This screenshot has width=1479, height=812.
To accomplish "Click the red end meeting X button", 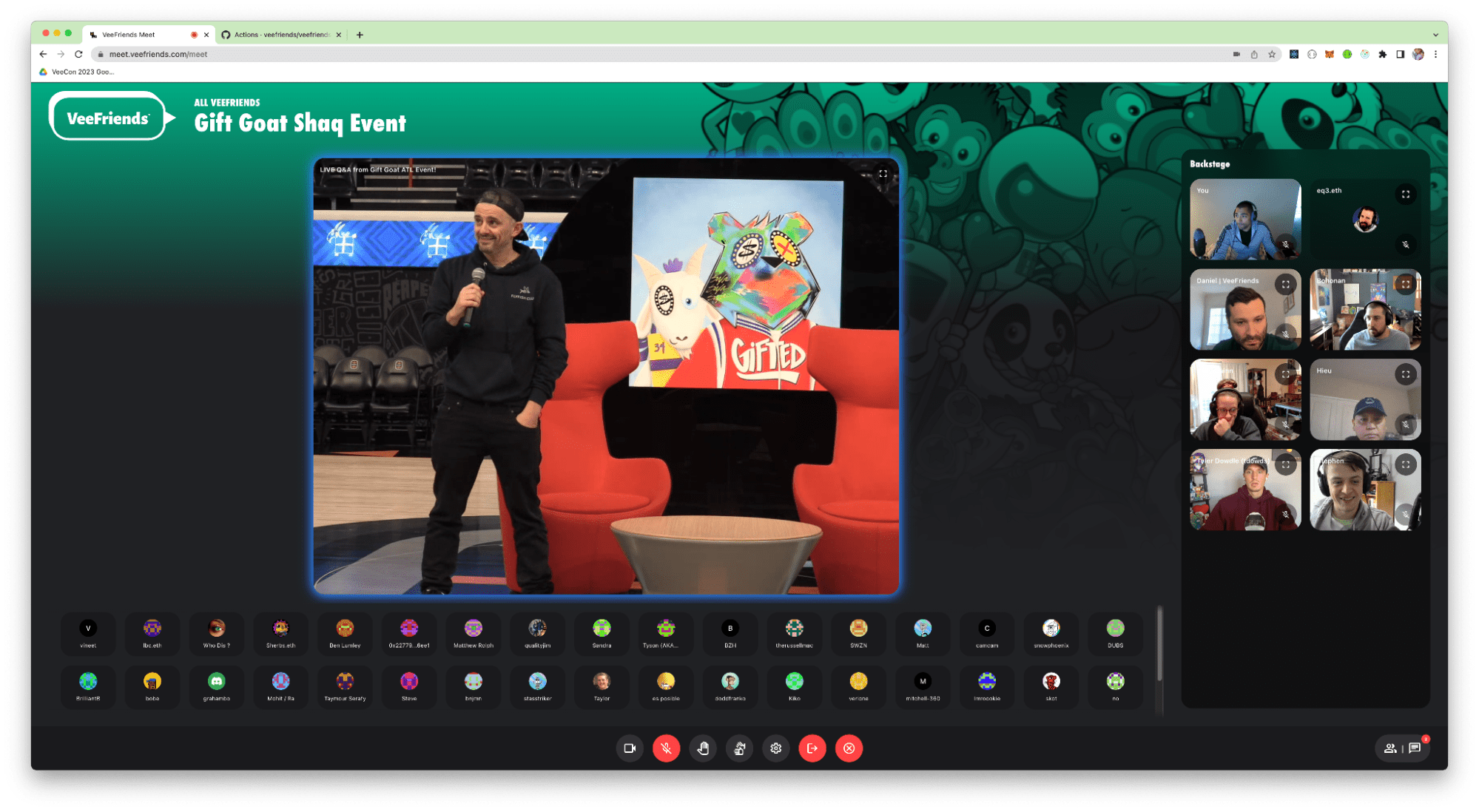I will tap(849, 748).
